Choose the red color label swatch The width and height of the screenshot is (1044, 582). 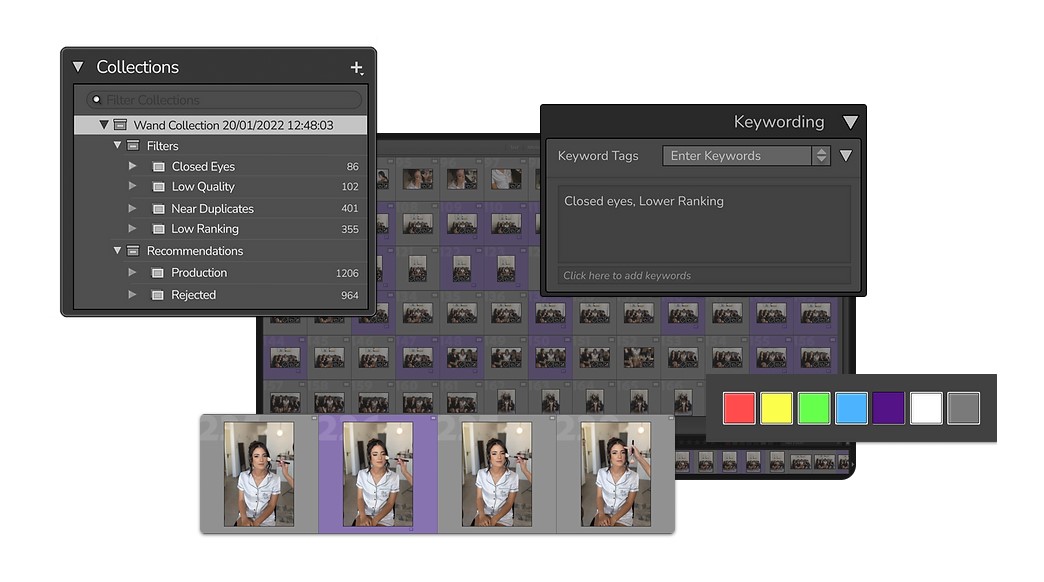[x=738, y=408]
